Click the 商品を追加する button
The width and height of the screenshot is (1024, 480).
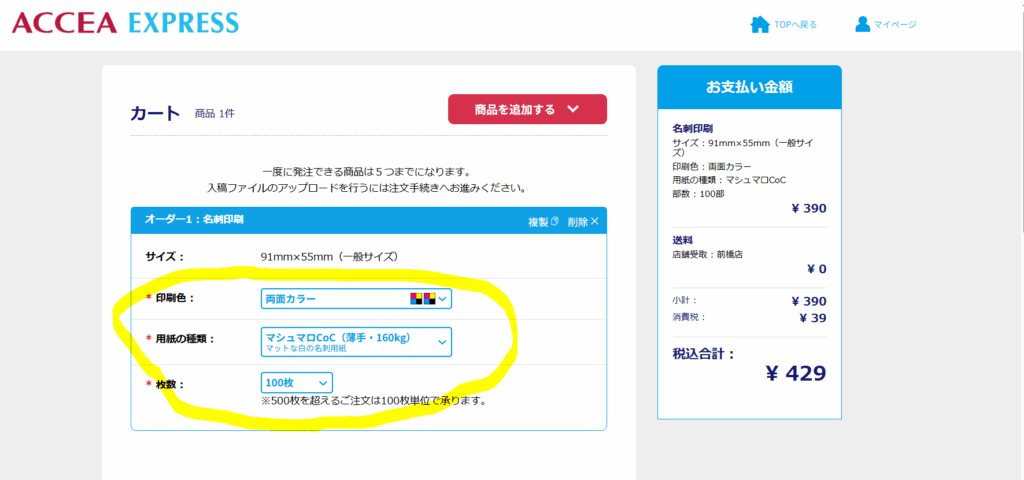click(527, 109)
